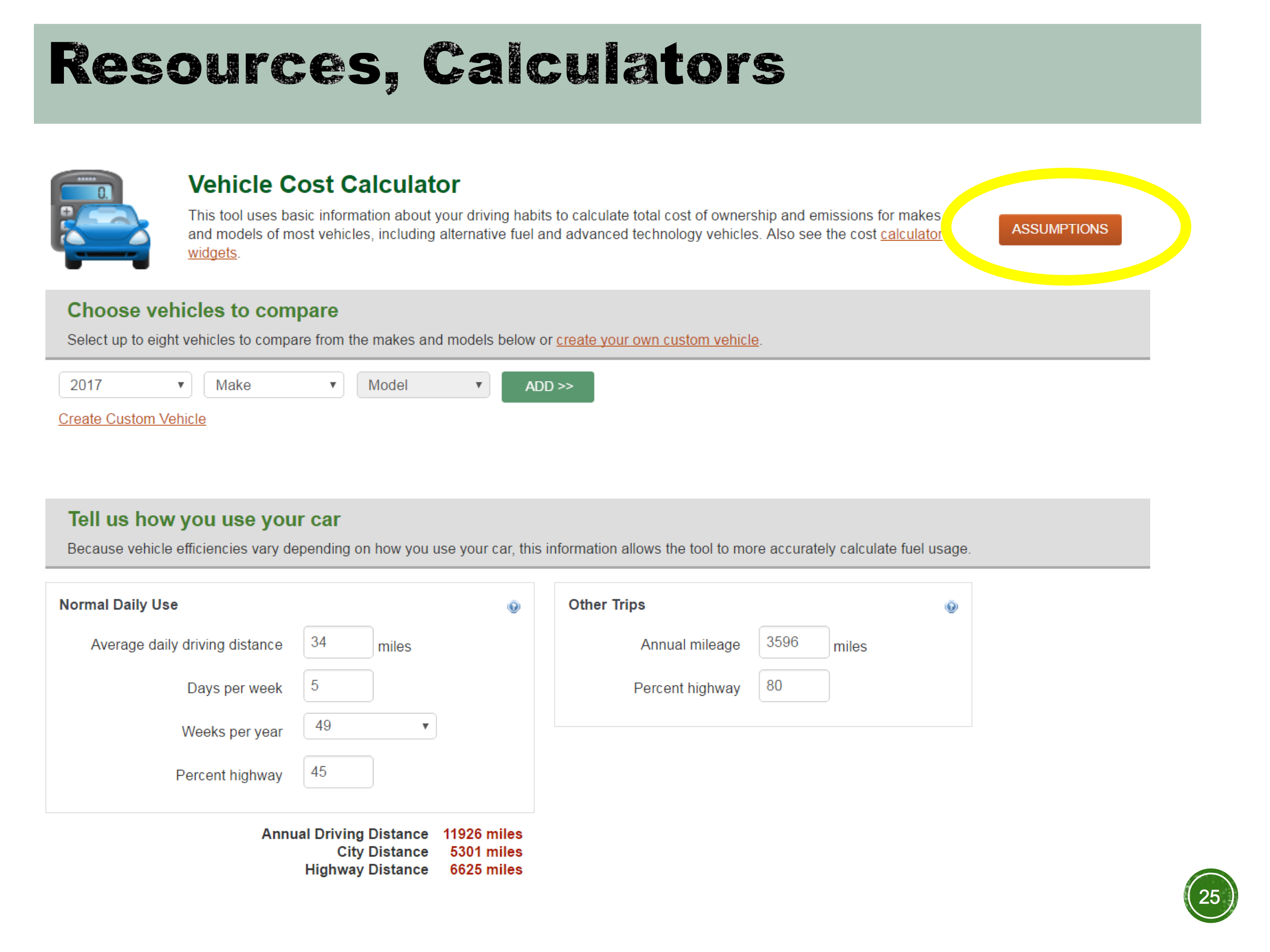Screen dimensions: 1270x952
Task: Open Normal Daily Use help icon
Action: click(513, 607)
